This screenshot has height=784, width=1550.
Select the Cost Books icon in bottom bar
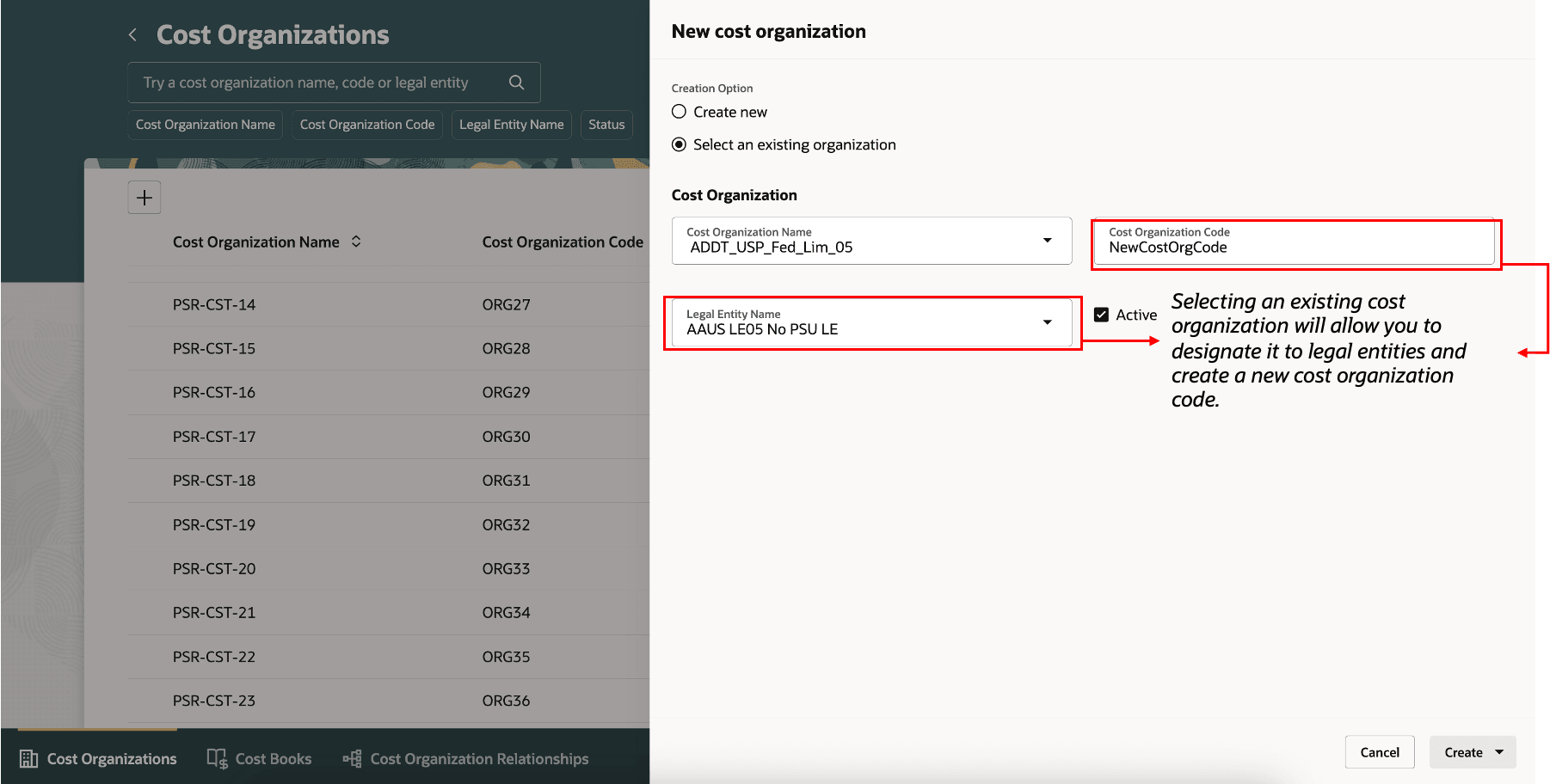tap(217, 758)
